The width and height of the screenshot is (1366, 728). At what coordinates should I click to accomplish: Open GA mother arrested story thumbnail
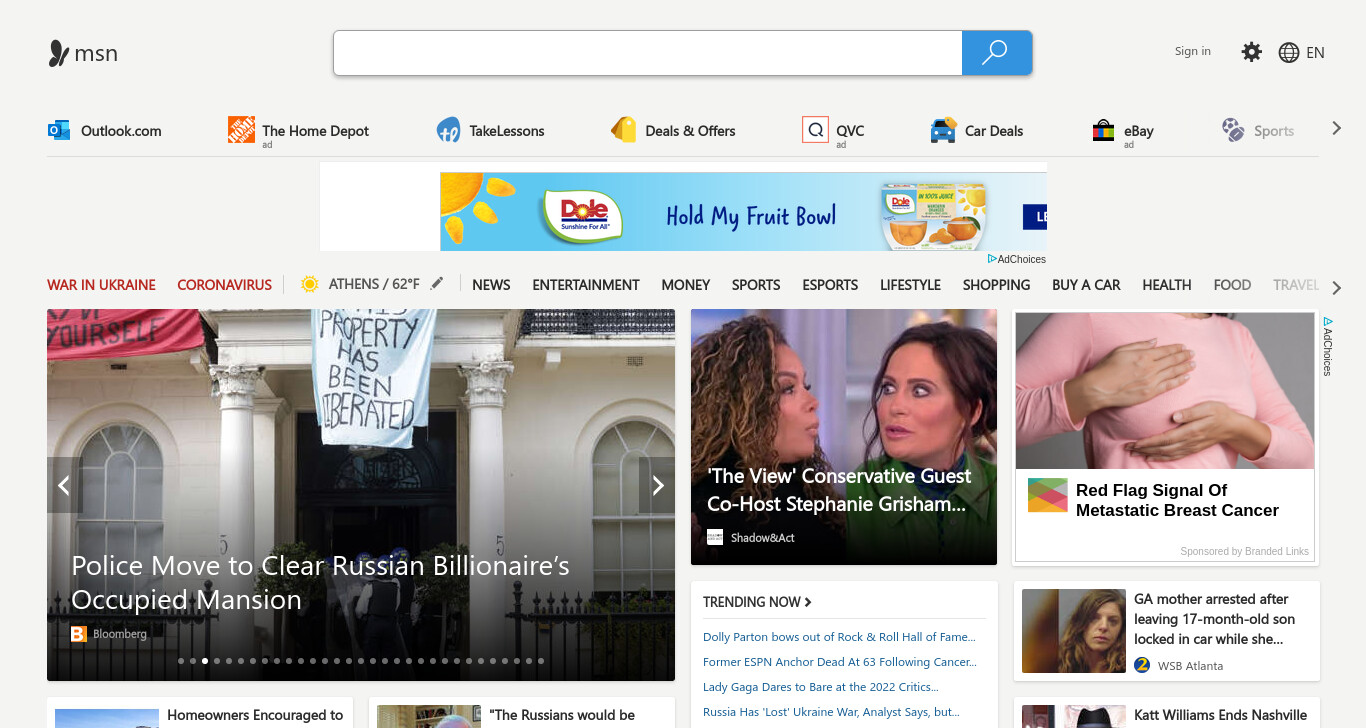(x=1074, y=631)
